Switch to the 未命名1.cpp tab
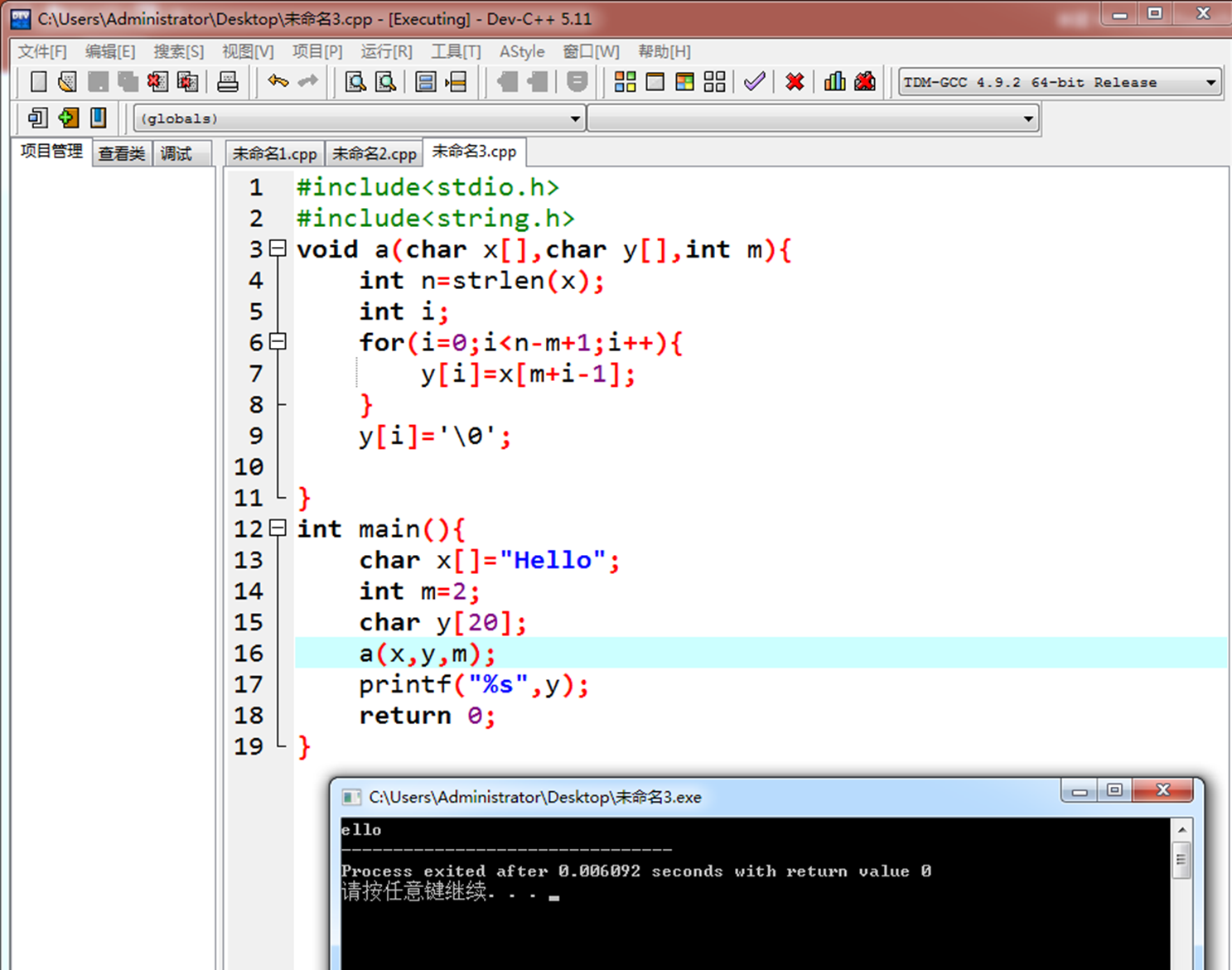 click(275, 153)
